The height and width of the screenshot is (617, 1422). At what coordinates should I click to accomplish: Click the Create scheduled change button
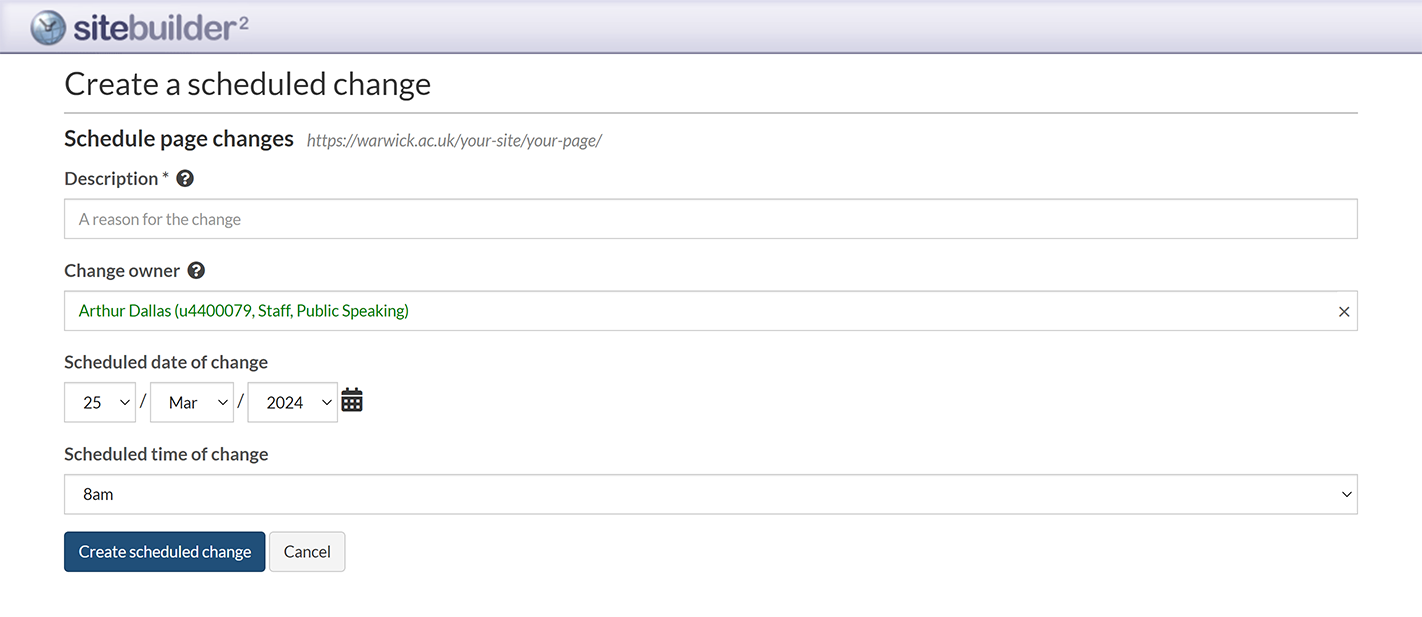click(x=165, y=552)
